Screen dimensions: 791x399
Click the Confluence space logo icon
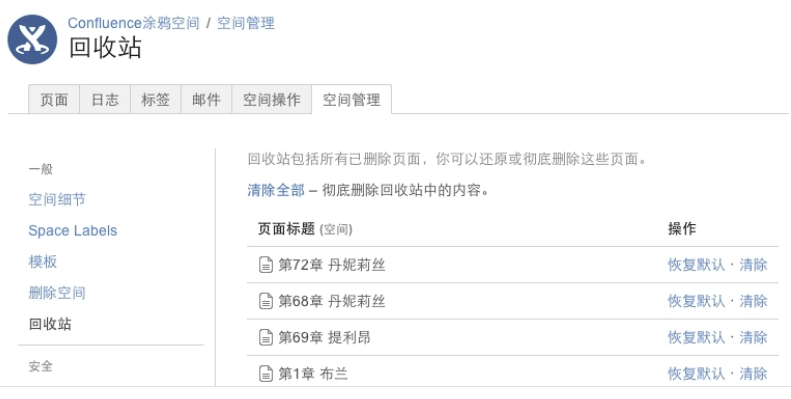point(32,39)
